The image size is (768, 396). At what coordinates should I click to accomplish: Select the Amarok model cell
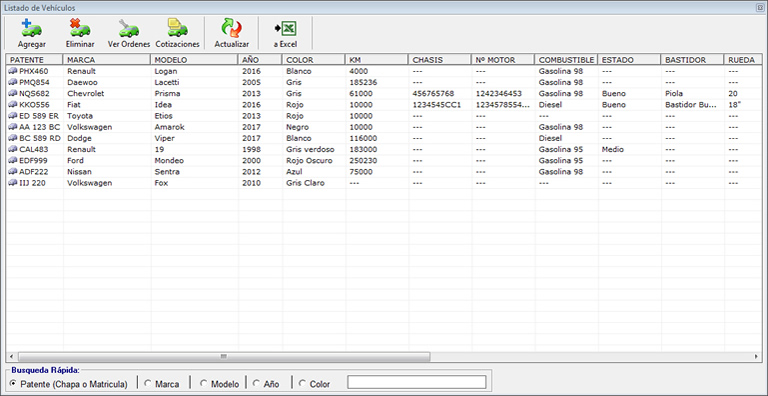[169, 127]
